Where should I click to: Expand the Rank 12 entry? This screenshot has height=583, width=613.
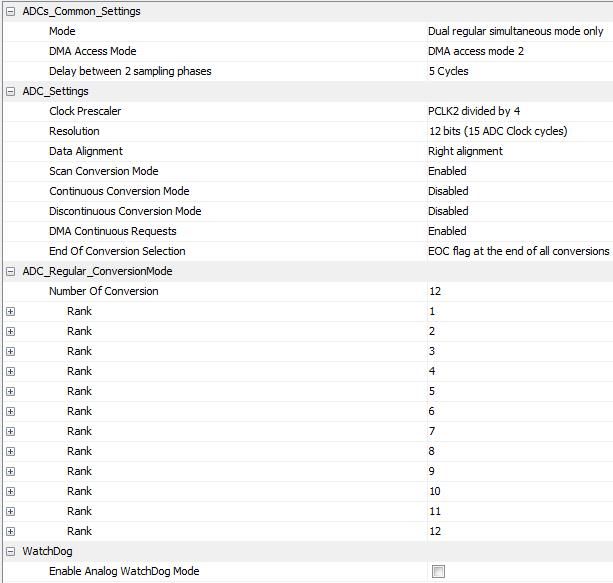10,531
